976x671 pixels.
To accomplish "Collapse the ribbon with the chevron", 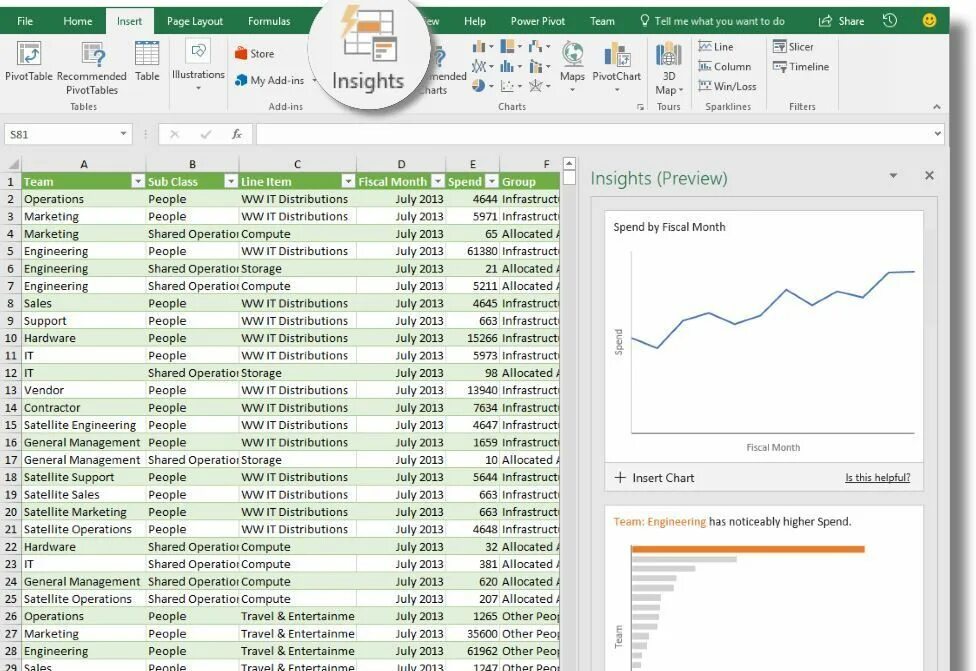I will click(937, 107).
